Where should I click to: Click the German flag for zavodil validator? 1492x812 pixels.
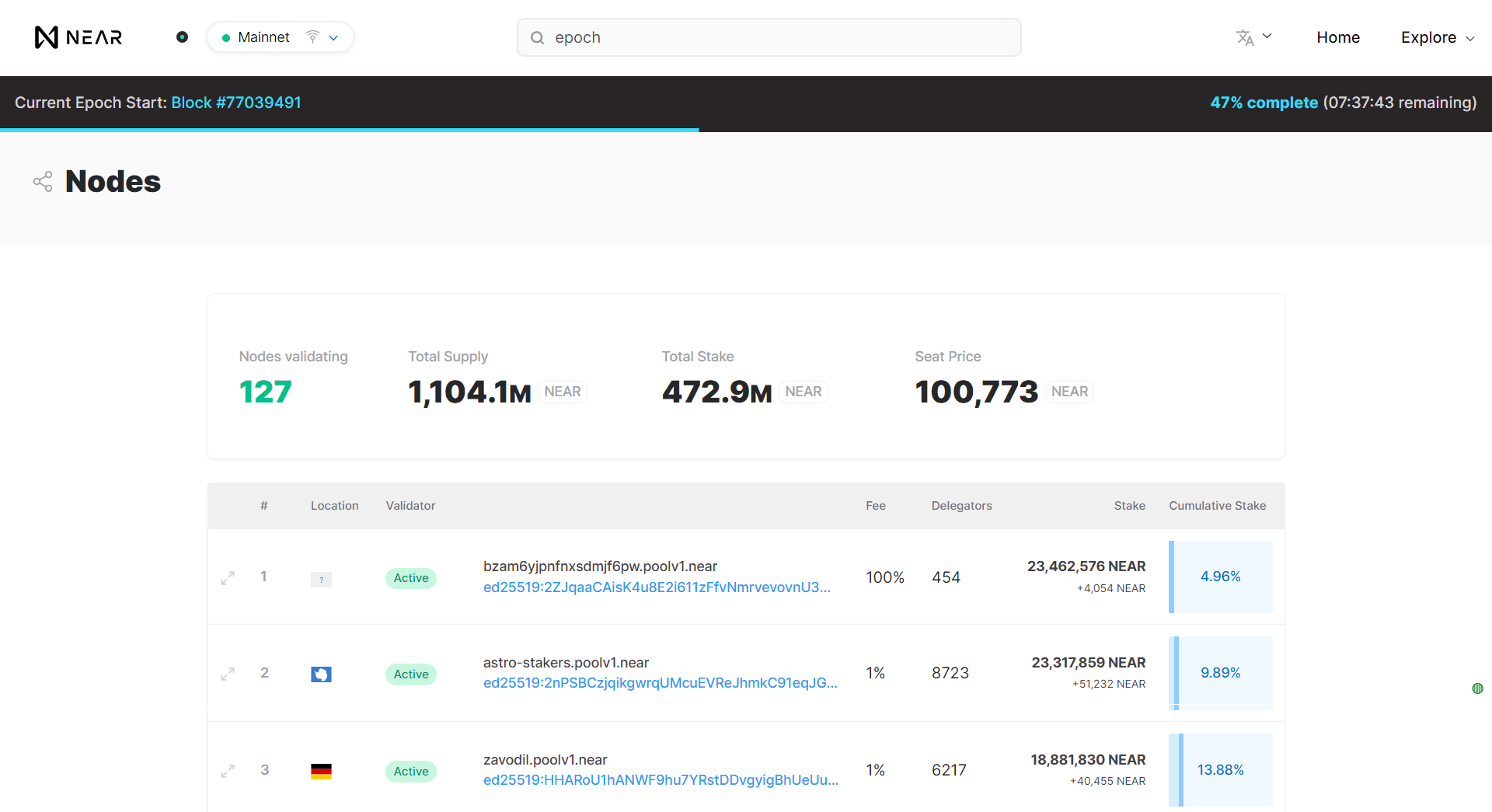coord(321,772)
